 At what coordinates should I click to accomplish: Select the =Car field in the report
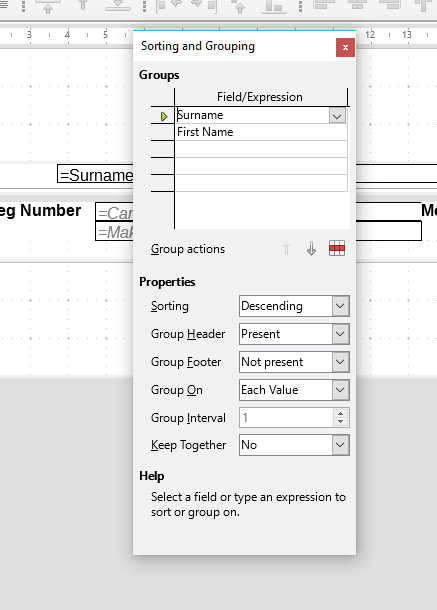tap(114, 212)
